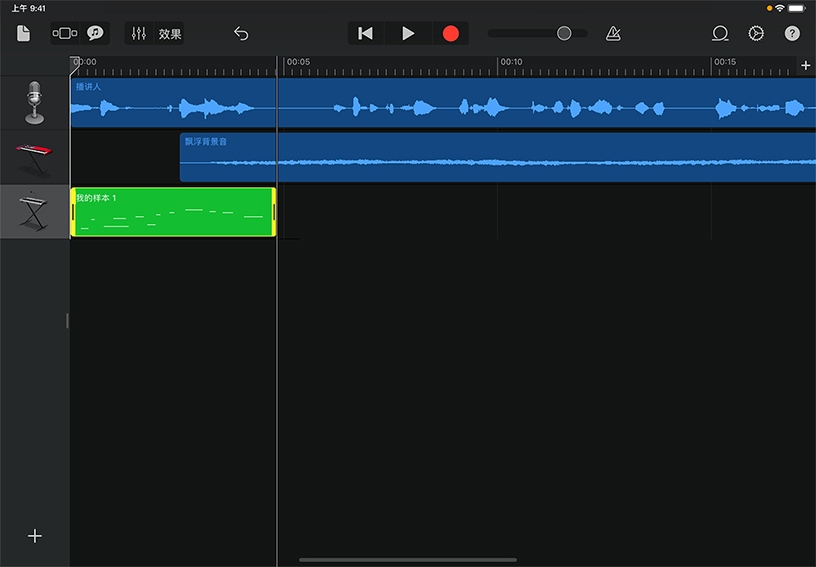Select the sampler keyboard stand track
This screenshot has width=816, height=567.
35,212
